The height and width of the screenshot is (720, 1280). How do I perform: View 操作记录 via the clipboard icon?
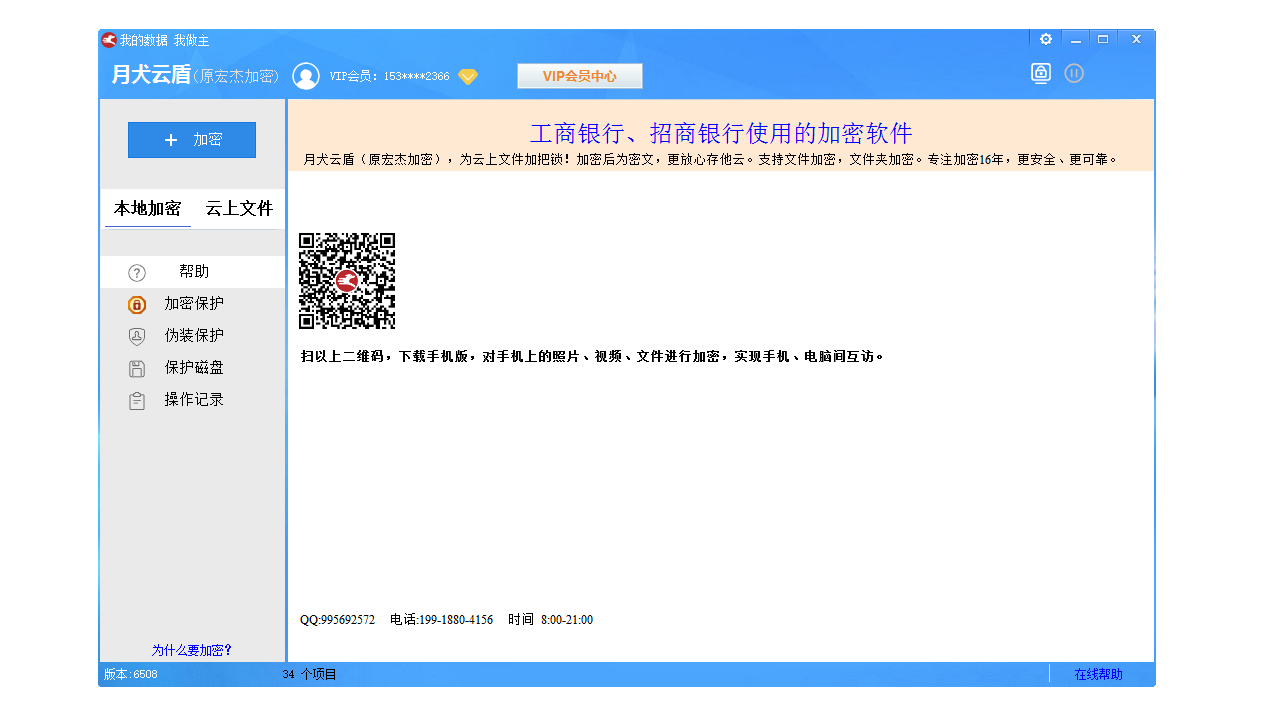coord(136,400)
